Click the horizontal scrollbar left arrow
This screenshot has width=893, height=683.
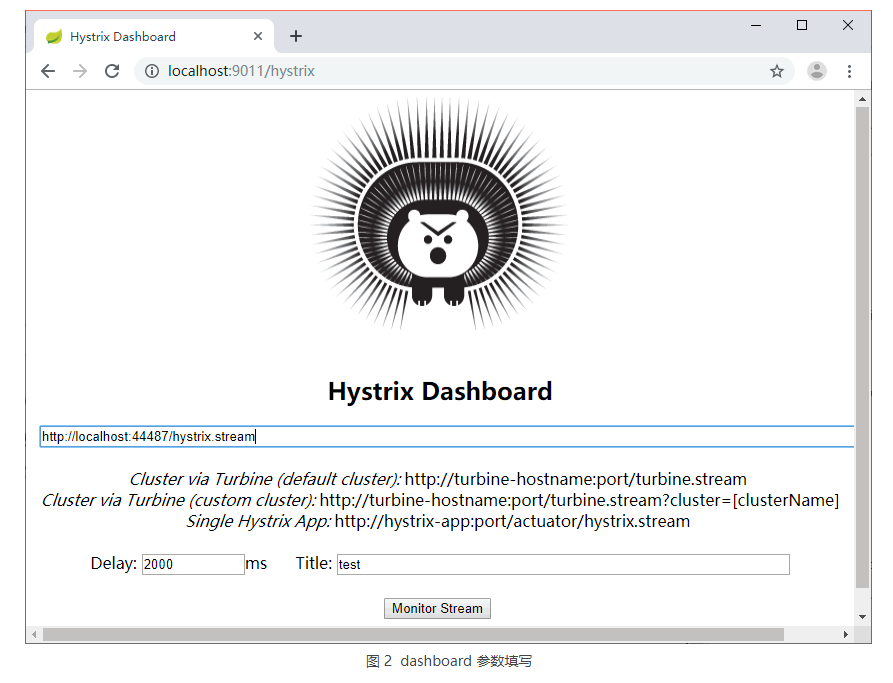(34, 634)
